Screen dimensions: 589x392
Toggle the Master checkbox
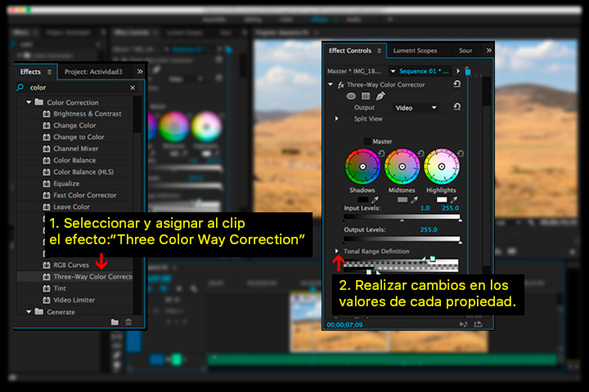(x=367, y=141)
